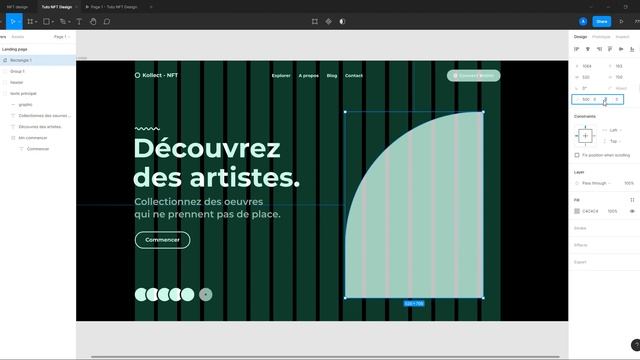The width and height of the screenshot is (640, 360).
Task: Click the Align vertical centers icon
Action: 621,49
